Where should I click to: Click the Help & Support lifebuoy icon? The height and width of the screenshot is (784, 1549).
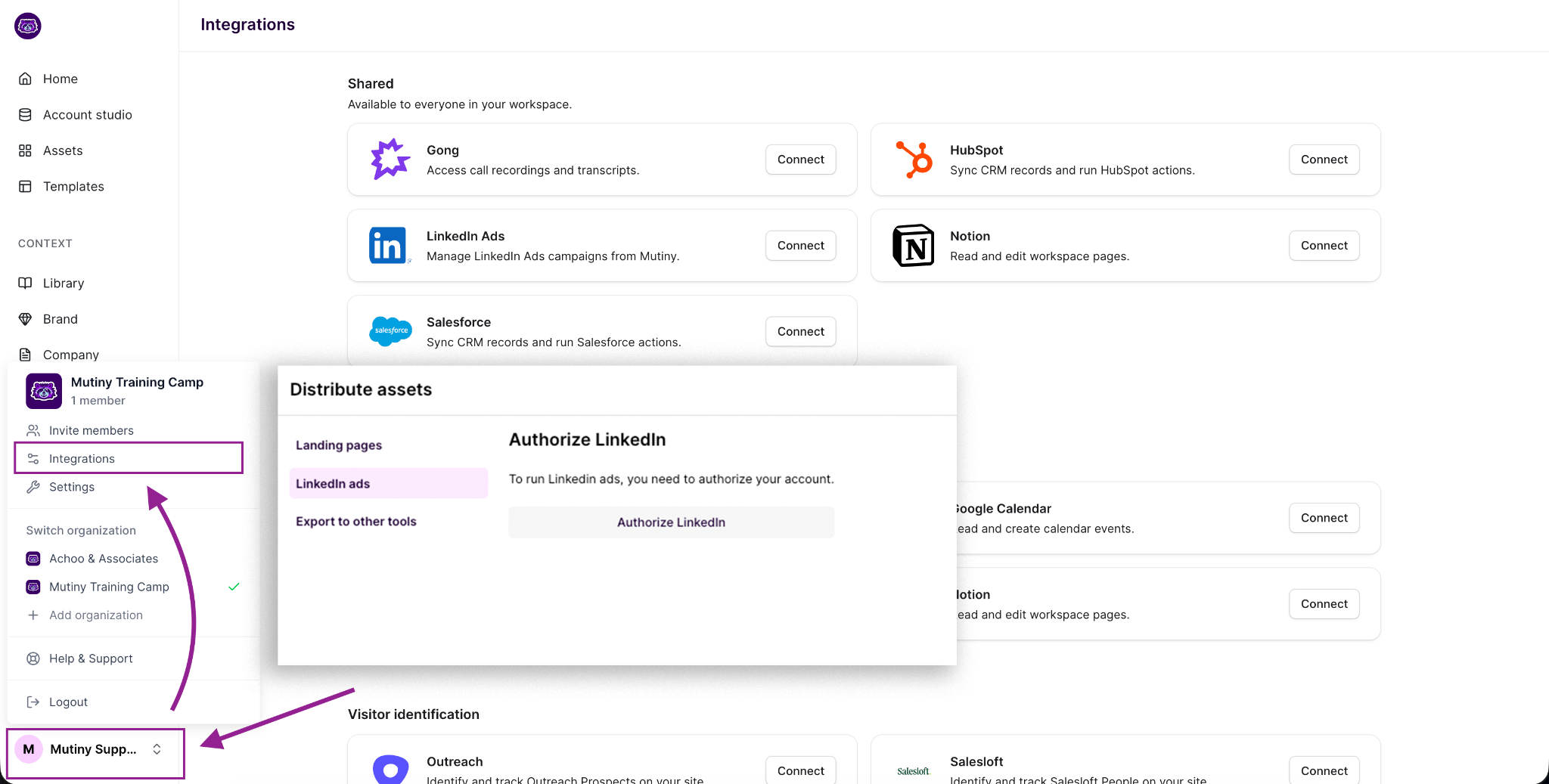click(33, 658)
